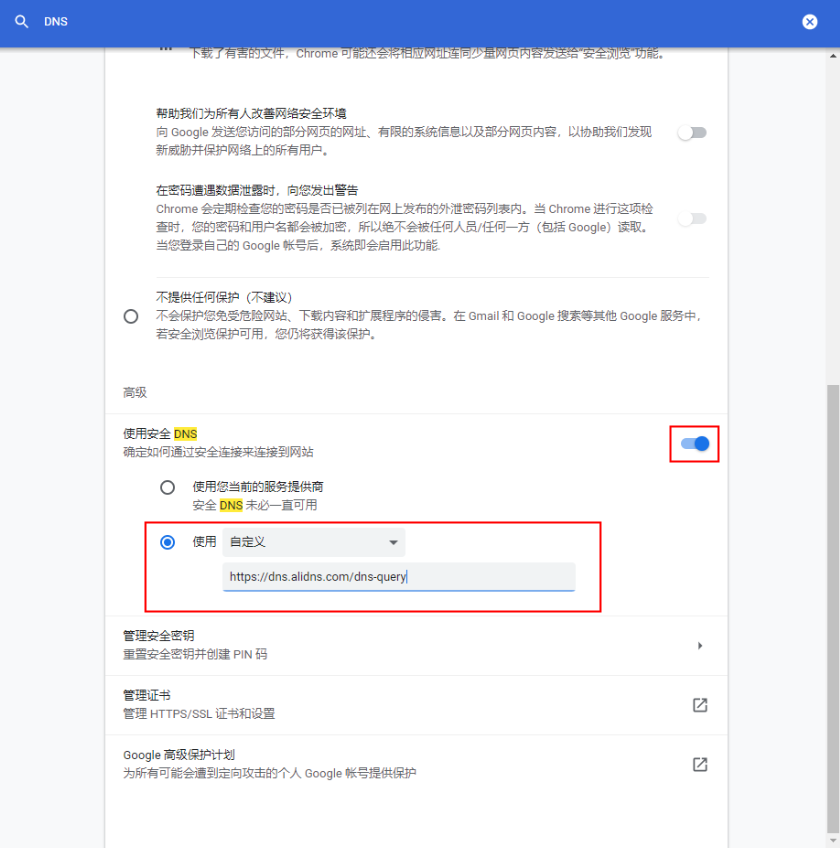
Task: Expand 管理安全密钥 with the arrow
Action: (x=700, y=646)
